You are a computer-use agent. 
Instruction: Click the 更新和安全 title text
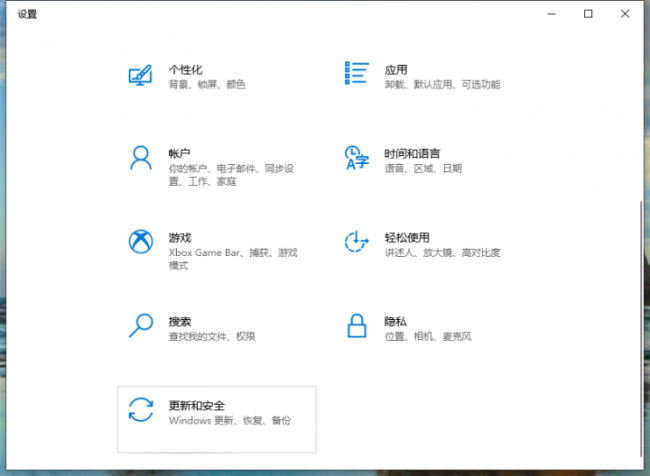tap(196, 406)
